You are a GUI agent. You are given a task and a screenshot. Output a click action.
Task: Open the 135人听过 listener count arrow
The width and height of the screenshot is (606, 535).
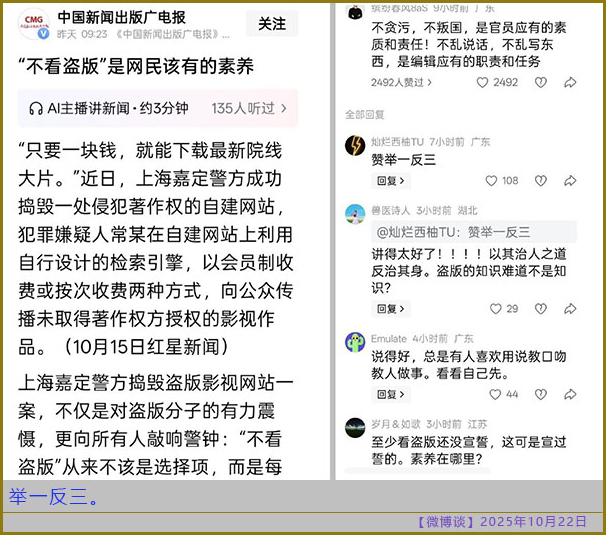284,108
